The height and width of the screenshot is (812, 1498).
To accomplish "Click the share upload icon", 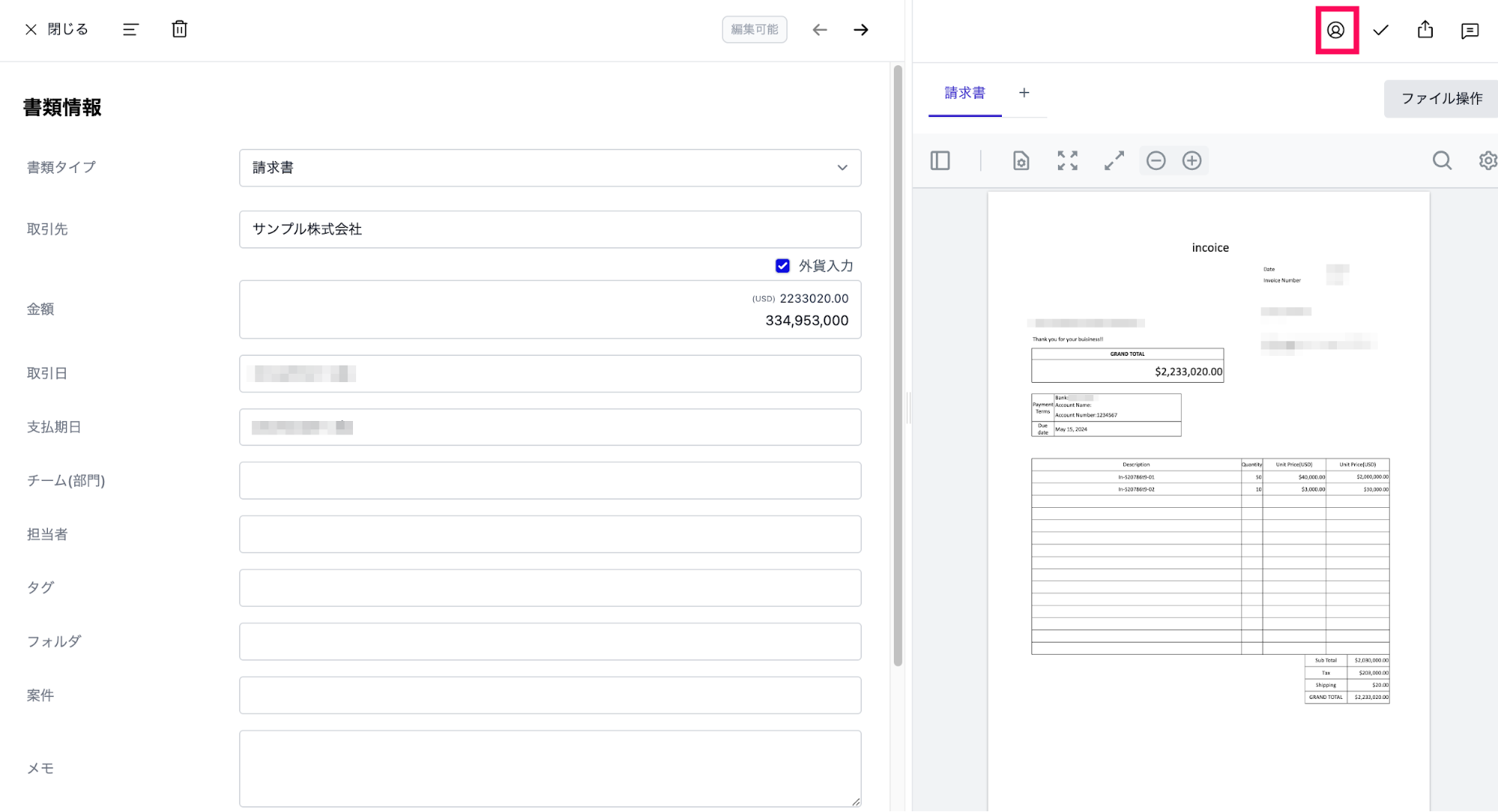I will tap(1425, 29).
